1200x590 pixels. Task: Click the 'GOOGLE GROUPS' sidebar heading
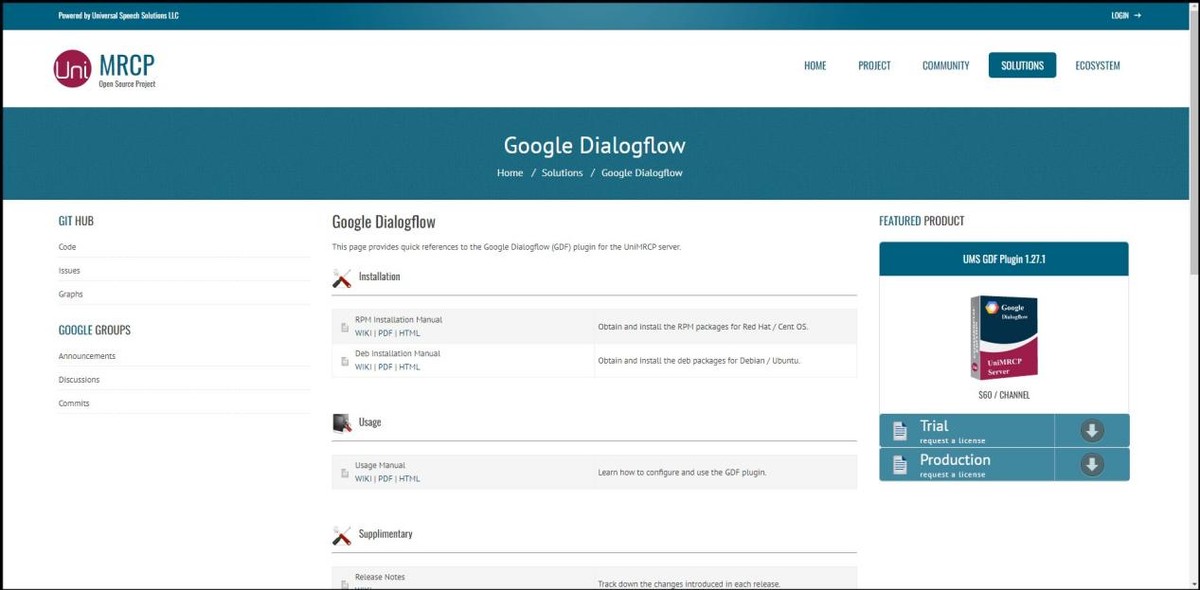[95, 330]
